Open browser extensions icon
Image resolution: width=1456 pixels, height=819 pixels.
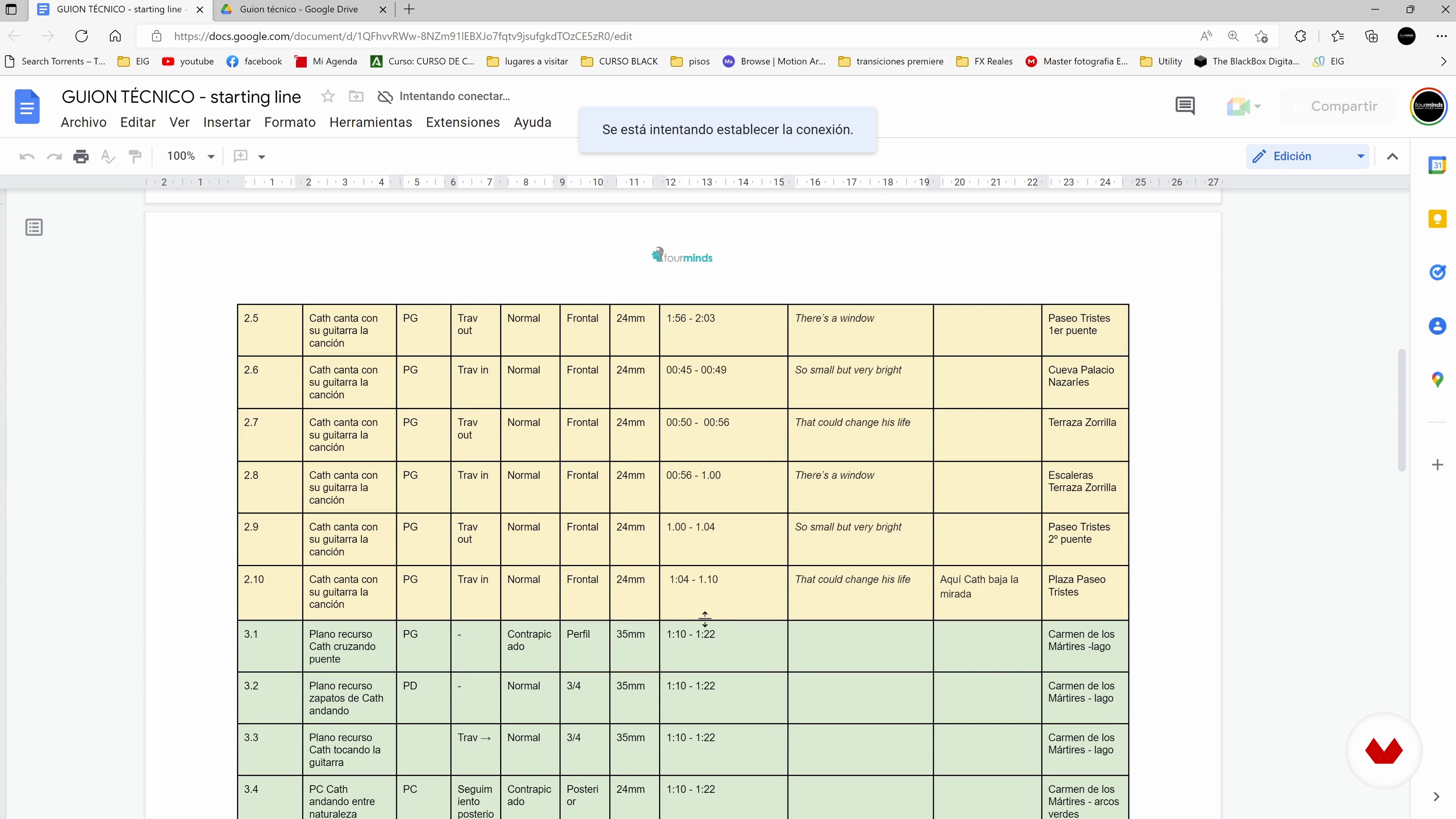(1300, 36)
